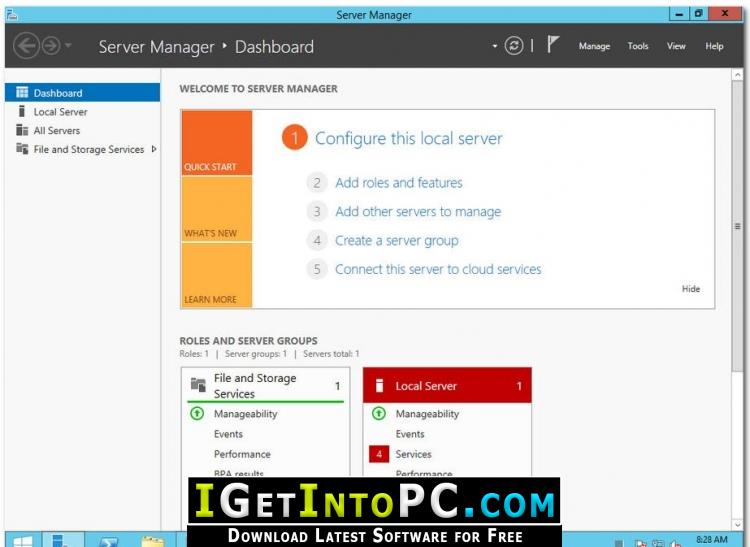Image resolution: width=750 pixels, height=547 pixels.
Task: Click Services in Local Server tile
Action: [x=413, y=454]
